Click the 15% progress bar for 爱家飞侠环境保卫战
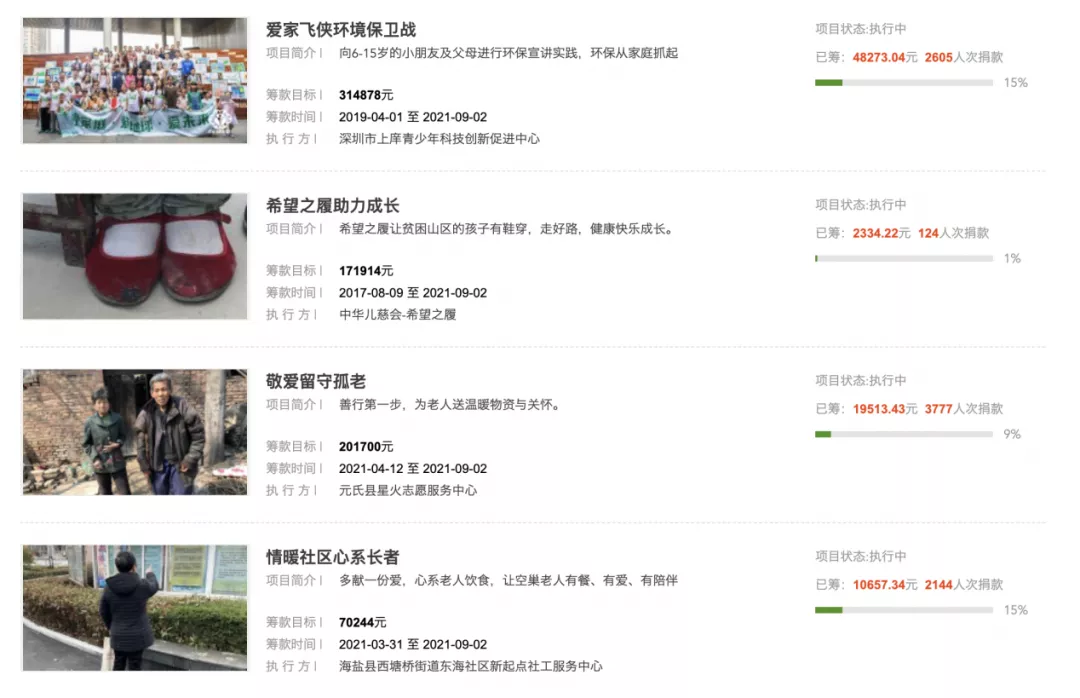This screenshot has height=698, width=1080. (904, 82)
